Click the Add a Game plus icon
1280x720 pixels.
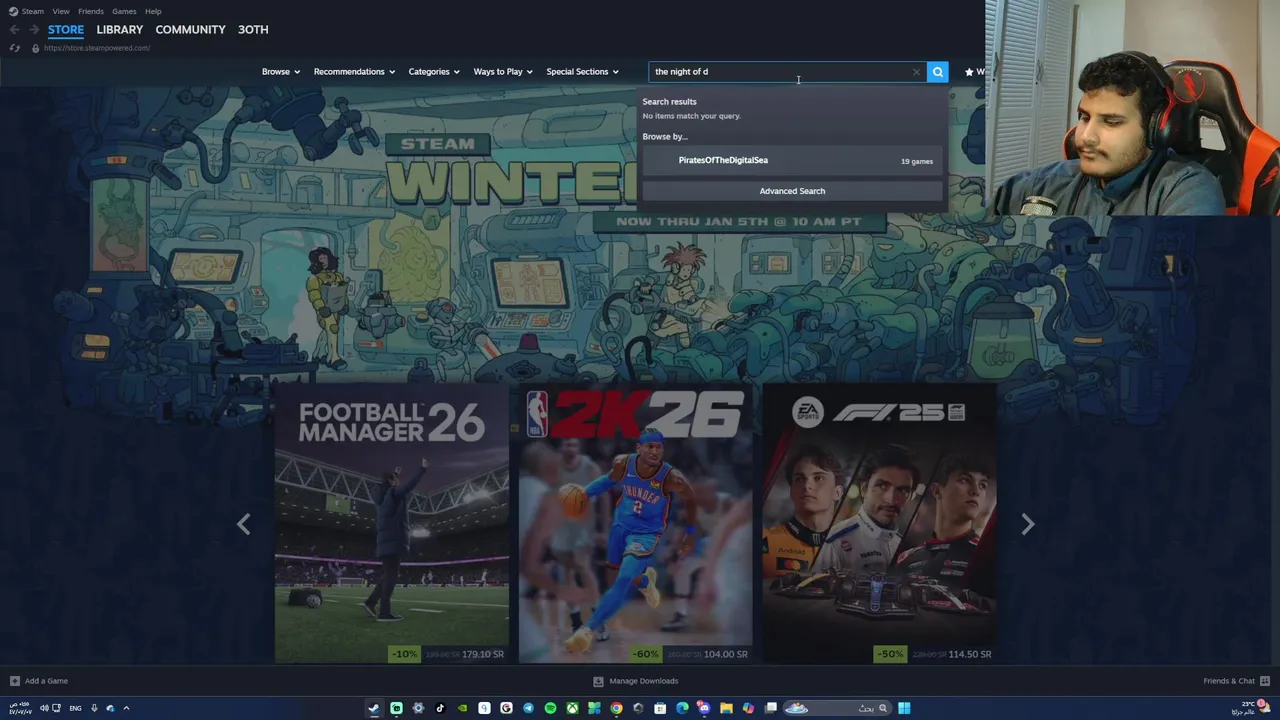pos(14,681)
